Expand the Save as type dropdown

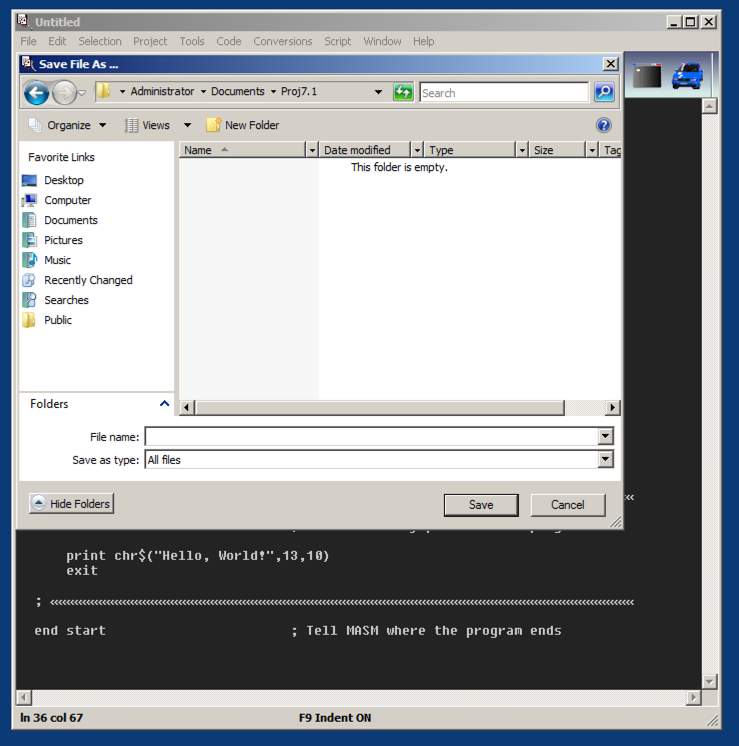(605, 459)
